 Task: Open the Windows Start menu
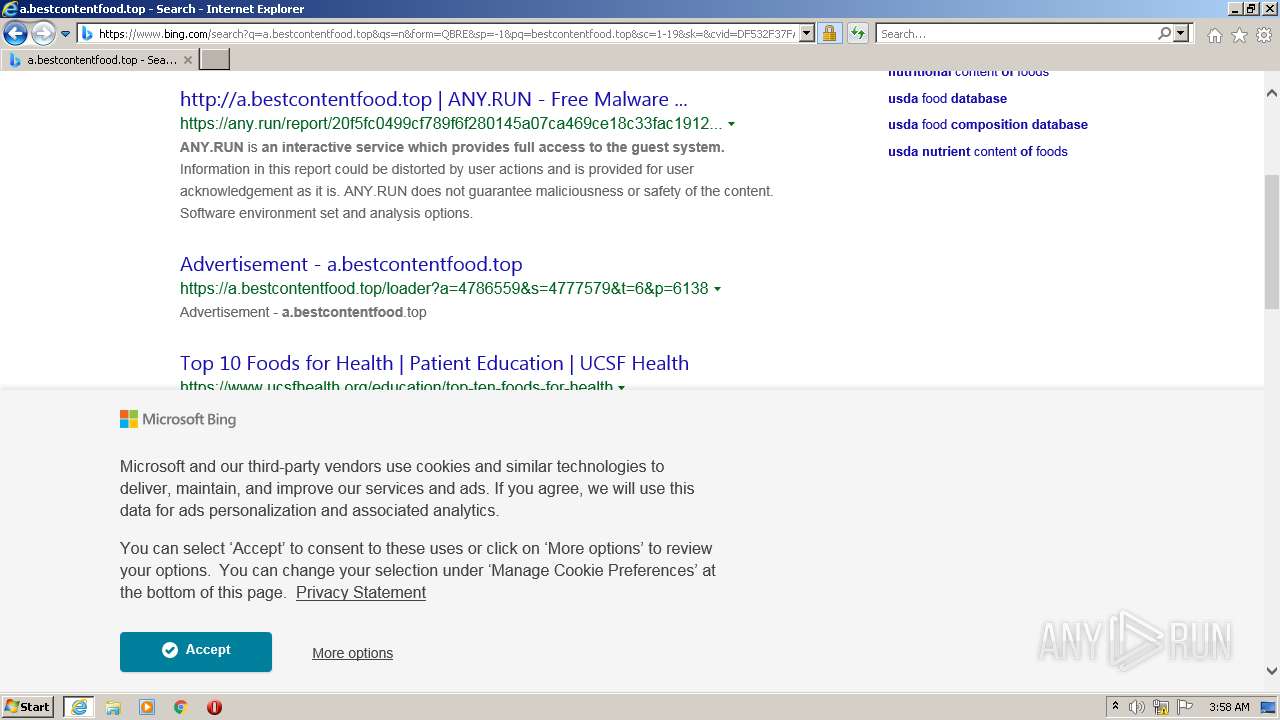point(28,707)
